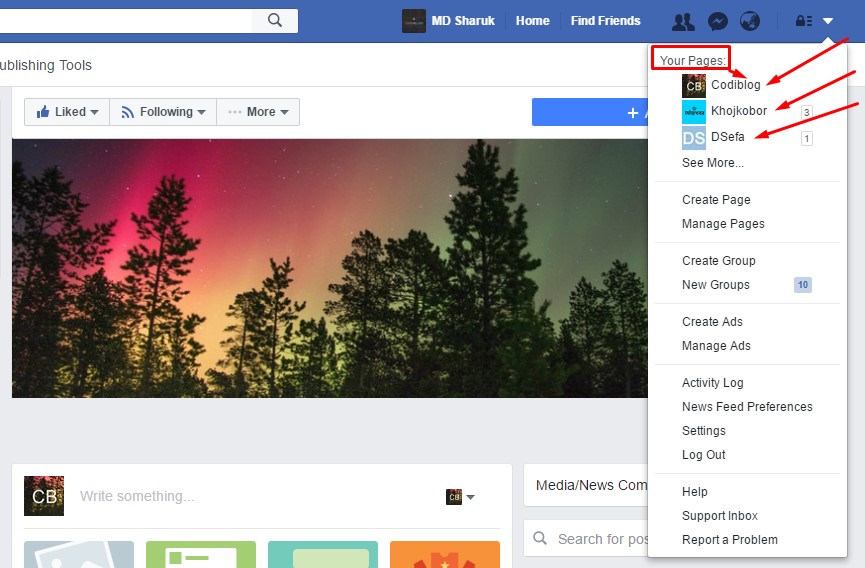Expand the More options dropdown

258,112
